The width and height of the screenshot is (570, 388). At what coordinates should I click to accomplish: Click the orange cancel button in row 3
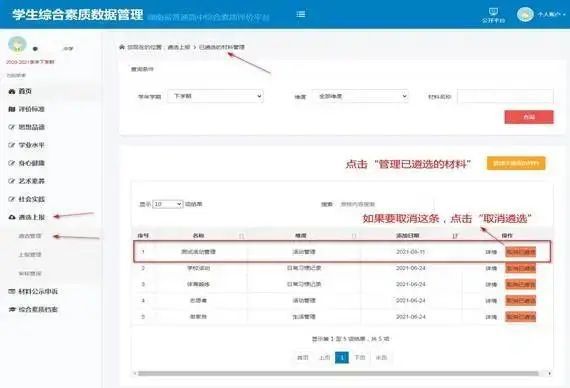(521, 284)
